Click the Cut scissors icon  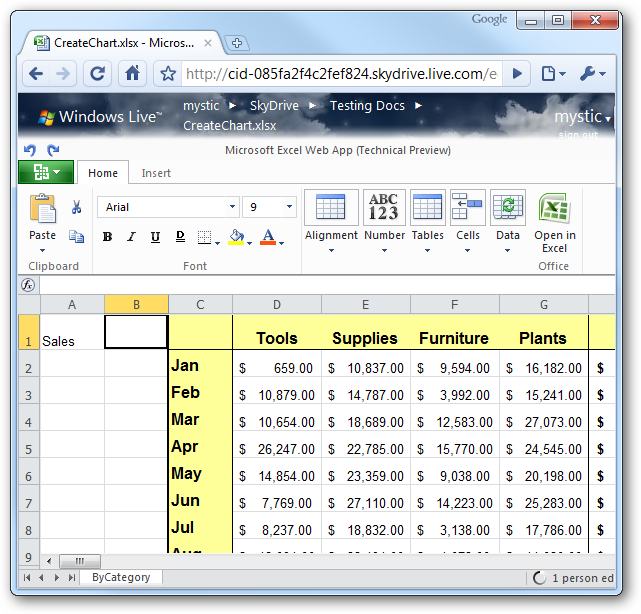coord(76,207)
